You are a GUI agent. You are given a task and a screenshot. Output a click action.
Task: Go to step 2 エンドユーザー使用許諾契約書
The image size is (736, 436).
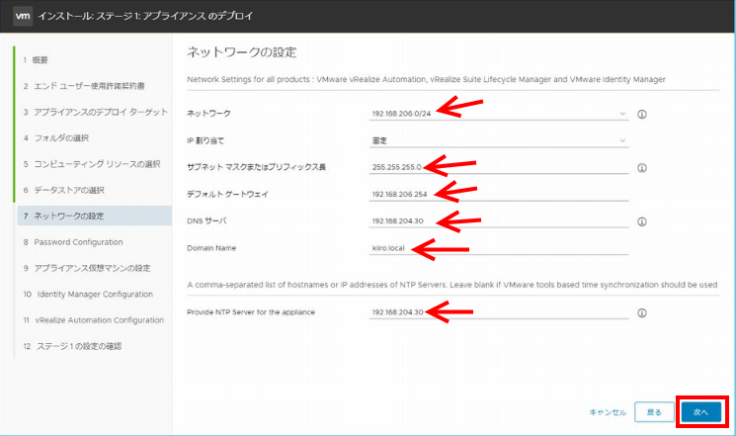click(84, 86)
